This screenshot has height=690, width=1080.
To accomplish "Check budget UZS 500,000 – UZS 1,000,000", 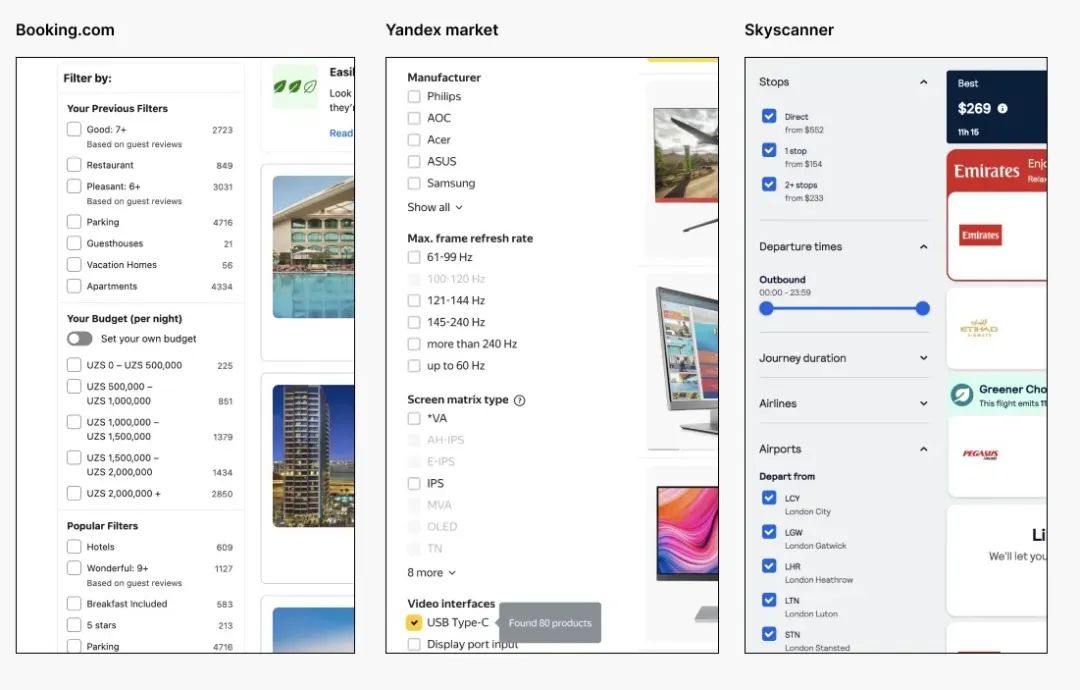I will coord(74,386).
